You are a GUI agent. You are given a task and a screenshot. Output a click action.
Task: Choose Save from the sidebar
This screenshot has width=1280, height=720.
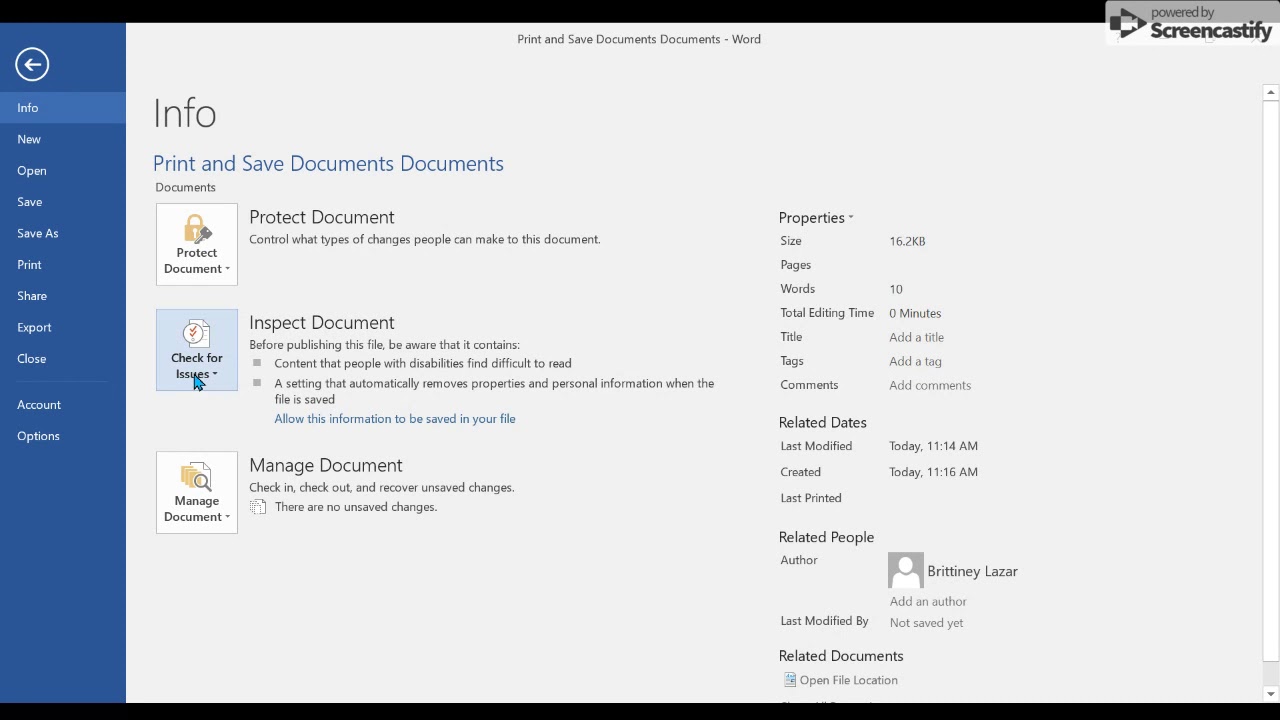[x=63, y=202]
